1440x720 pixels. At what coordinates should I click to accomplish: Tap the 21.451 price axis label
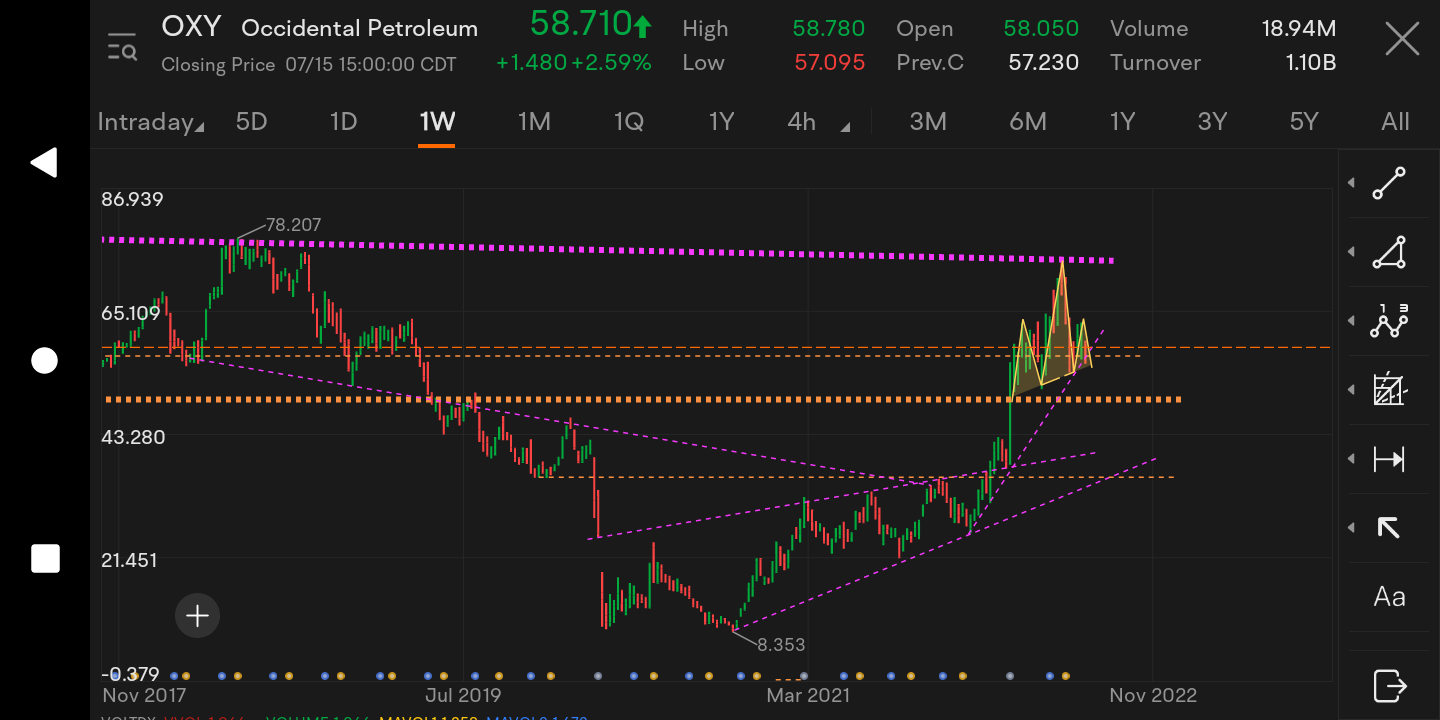click(130, 560)
